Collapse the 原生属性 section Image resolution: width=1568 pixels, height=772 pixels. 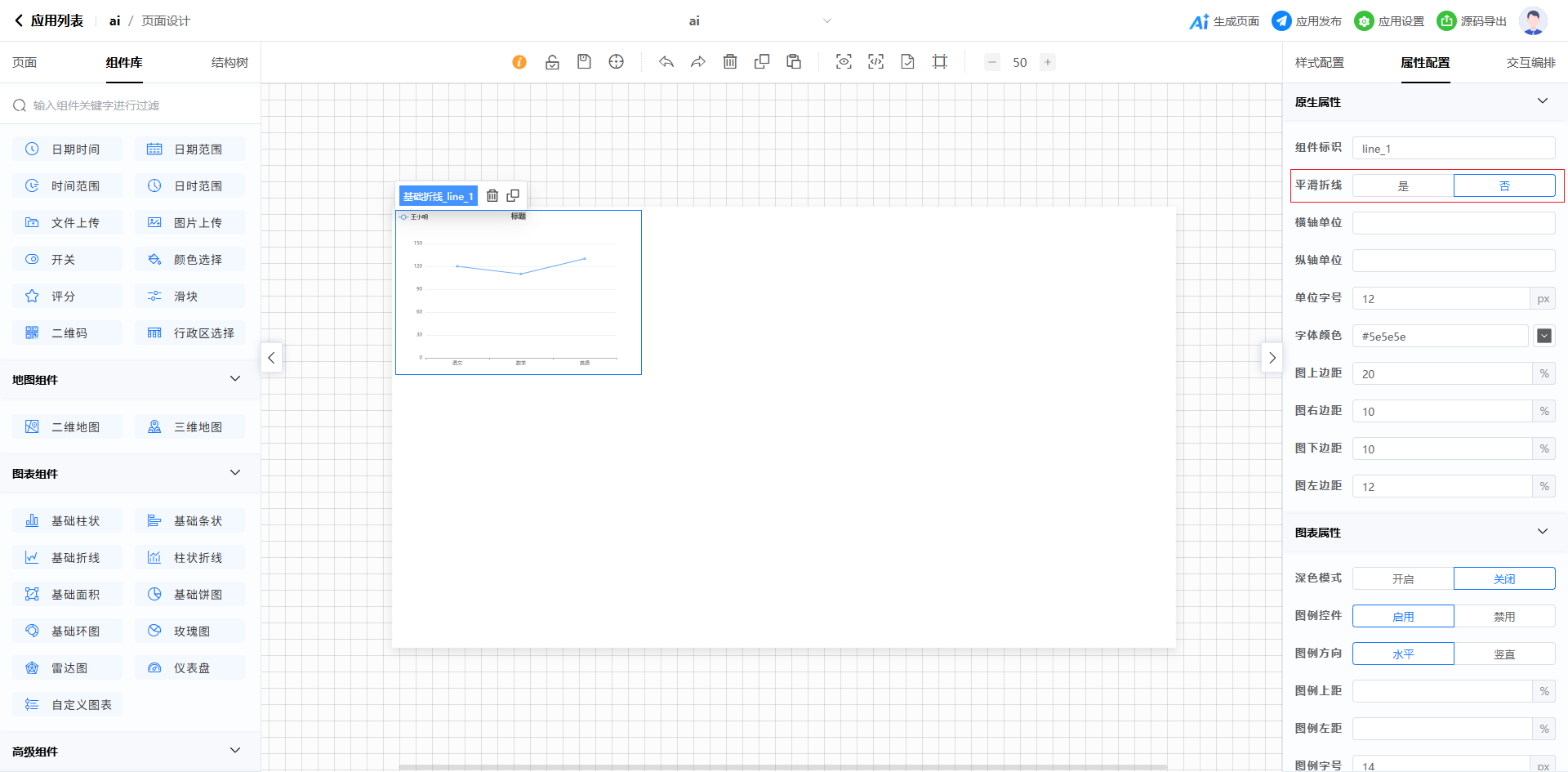point(1542,101)
